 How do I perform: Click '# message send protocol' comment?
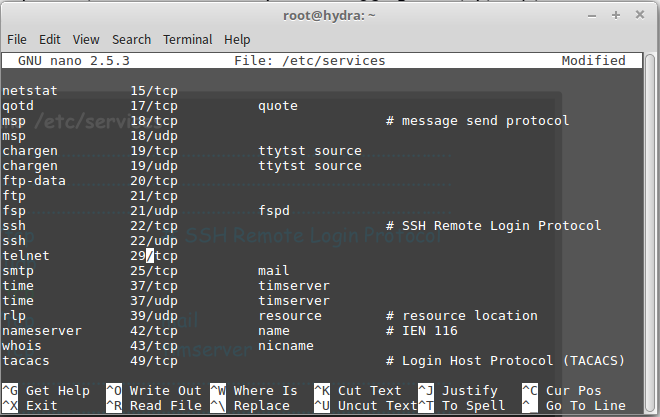(x=478, y=121)
